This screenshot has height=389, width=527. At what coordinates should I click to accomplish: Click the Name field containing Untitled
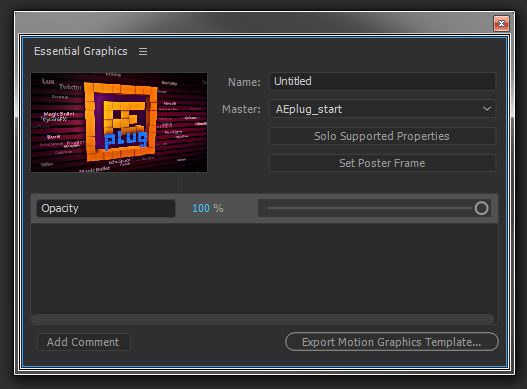coord(382,81)
